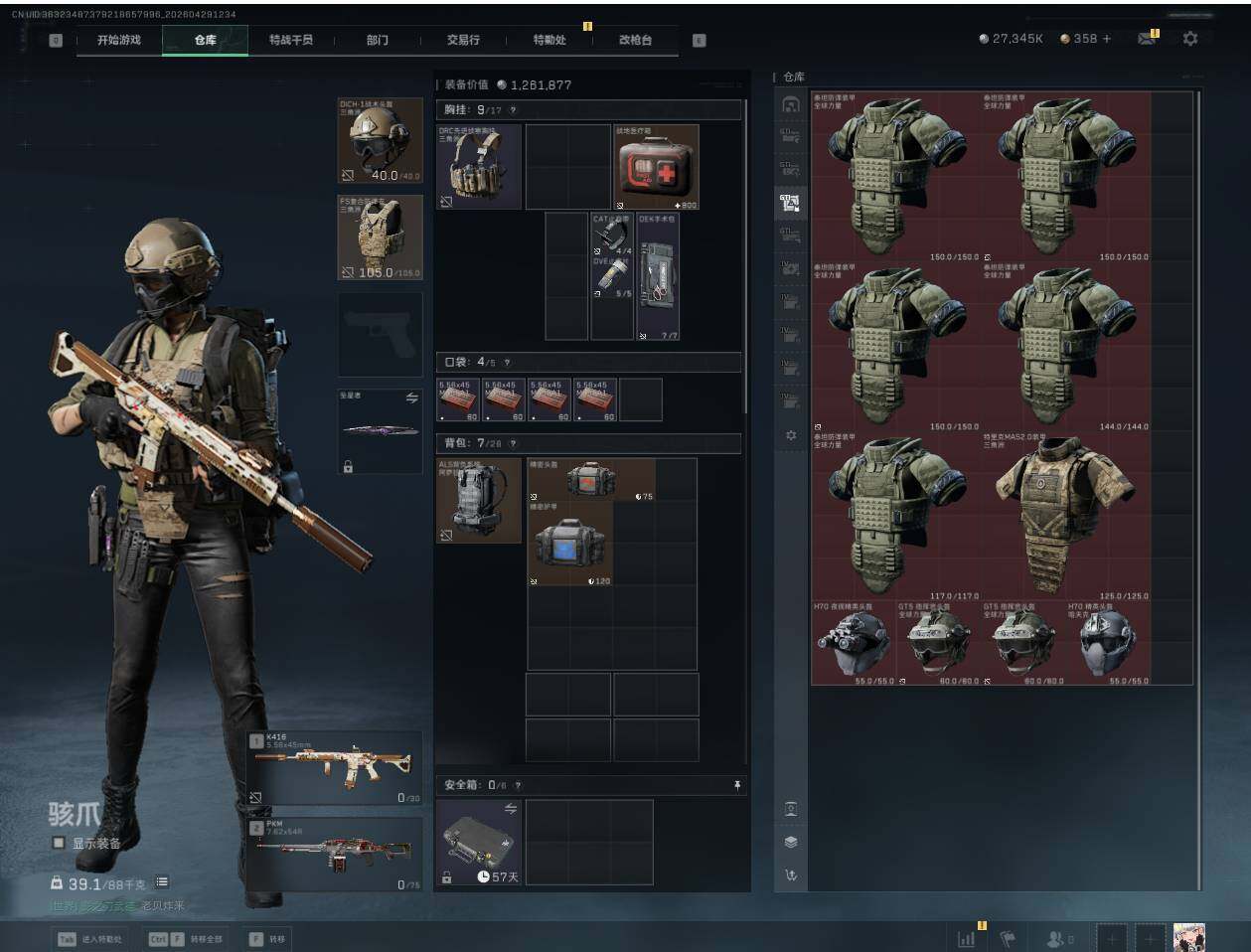The width and height of the screenshot is (1251, 952).
Task: Select the ALS backpack item
Action: [x=479, y=500]
